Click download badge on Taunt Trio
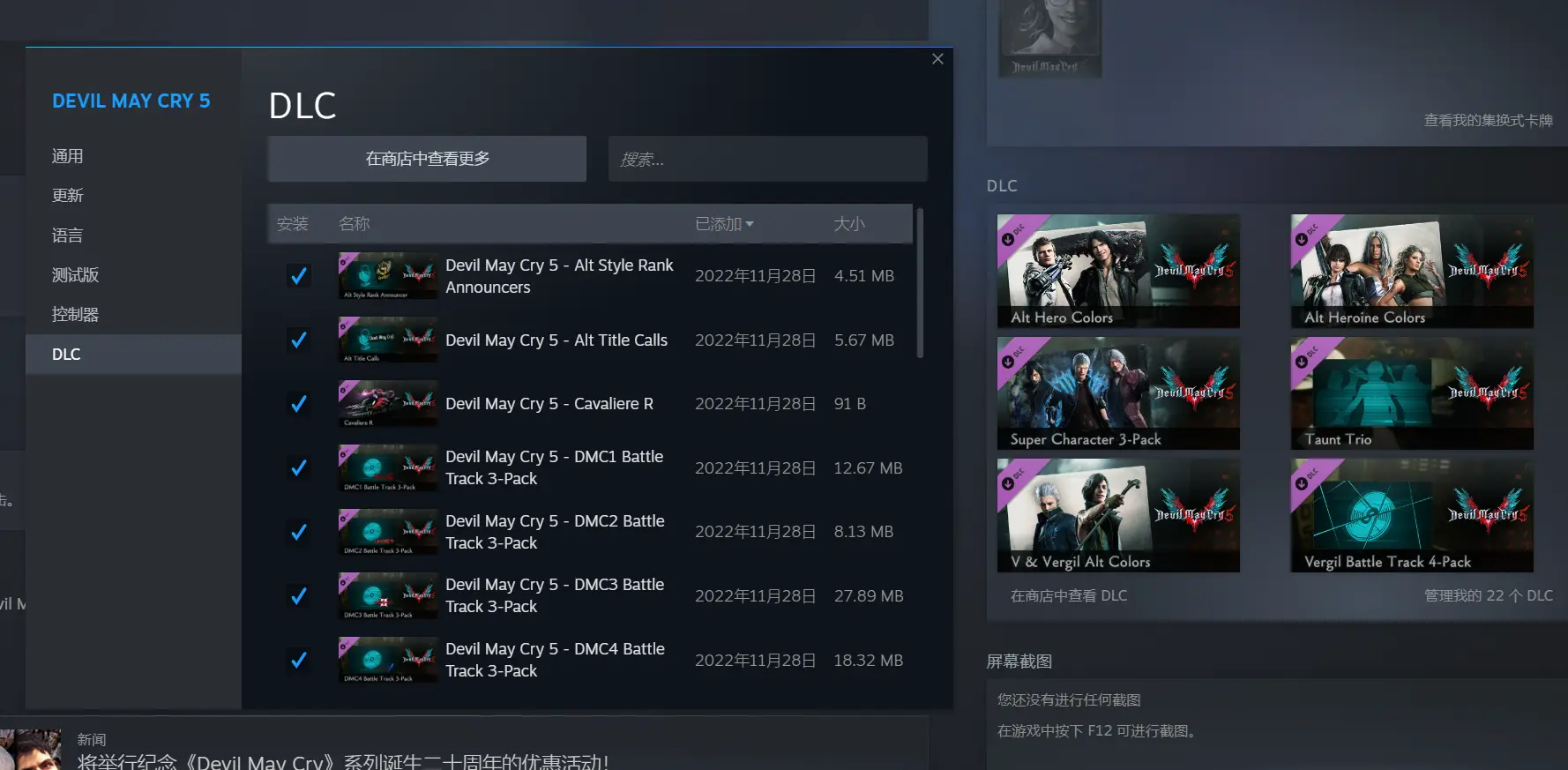1568x770 pixels. 1301,362
